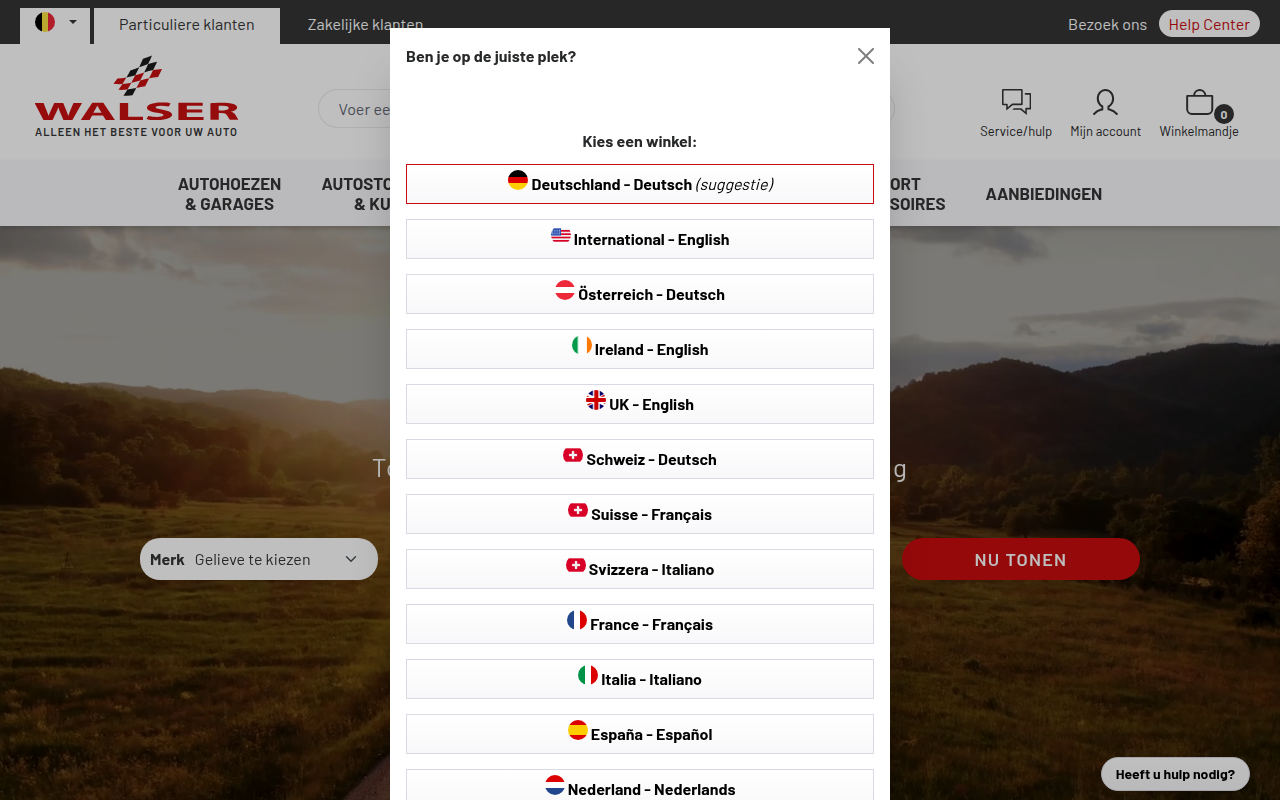Pick Svizzera - Italiano shop
Screen dimensions: 1280x800
[640, 569]
